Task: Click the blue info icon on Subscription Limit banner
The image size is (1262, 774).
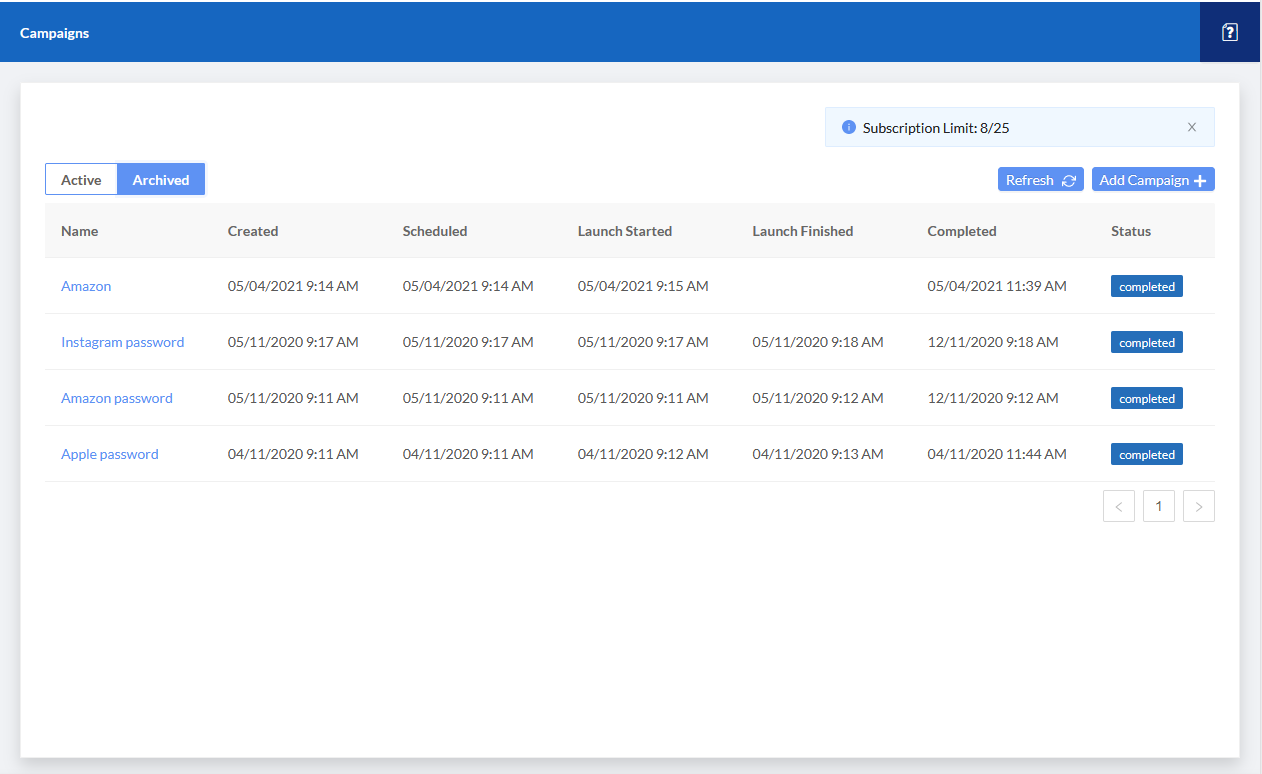Action: point(848,127)
